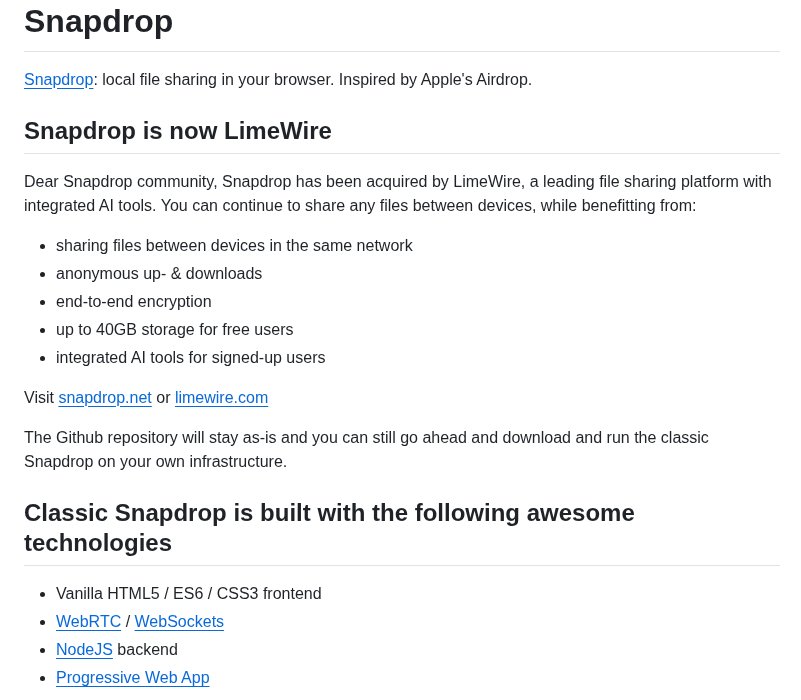Screen dimensions: 801x700
Task: Open the Snapdrop link in the intro sentence
Action: pos(58,80)
